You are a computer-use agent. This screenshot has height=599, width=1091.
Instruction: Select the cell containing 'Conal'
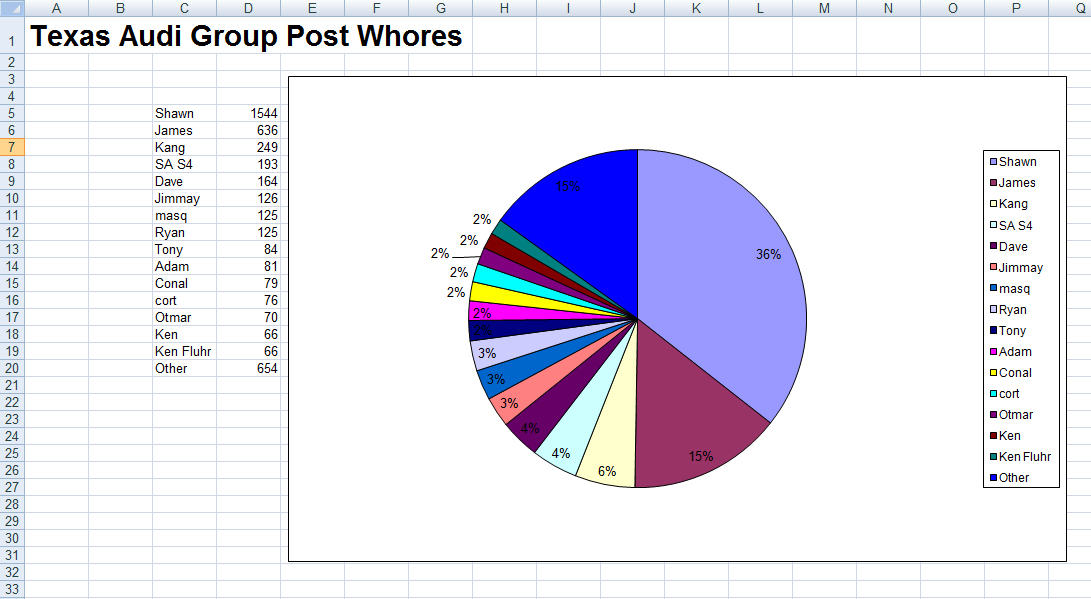tap(184, 284)
